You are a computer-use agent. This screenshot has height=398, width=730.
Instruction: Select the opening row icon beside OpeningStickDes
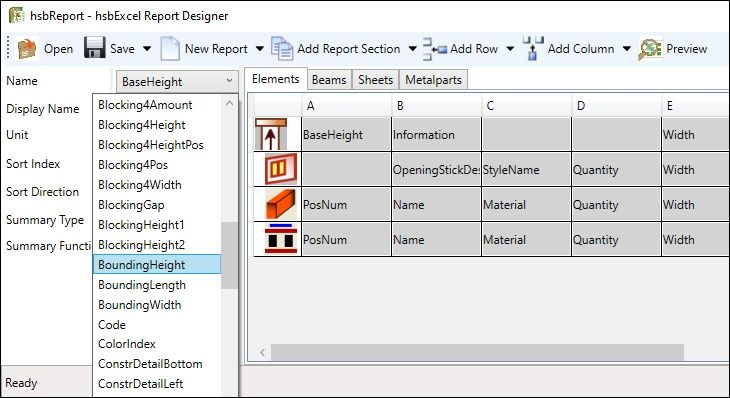point(281,169)
